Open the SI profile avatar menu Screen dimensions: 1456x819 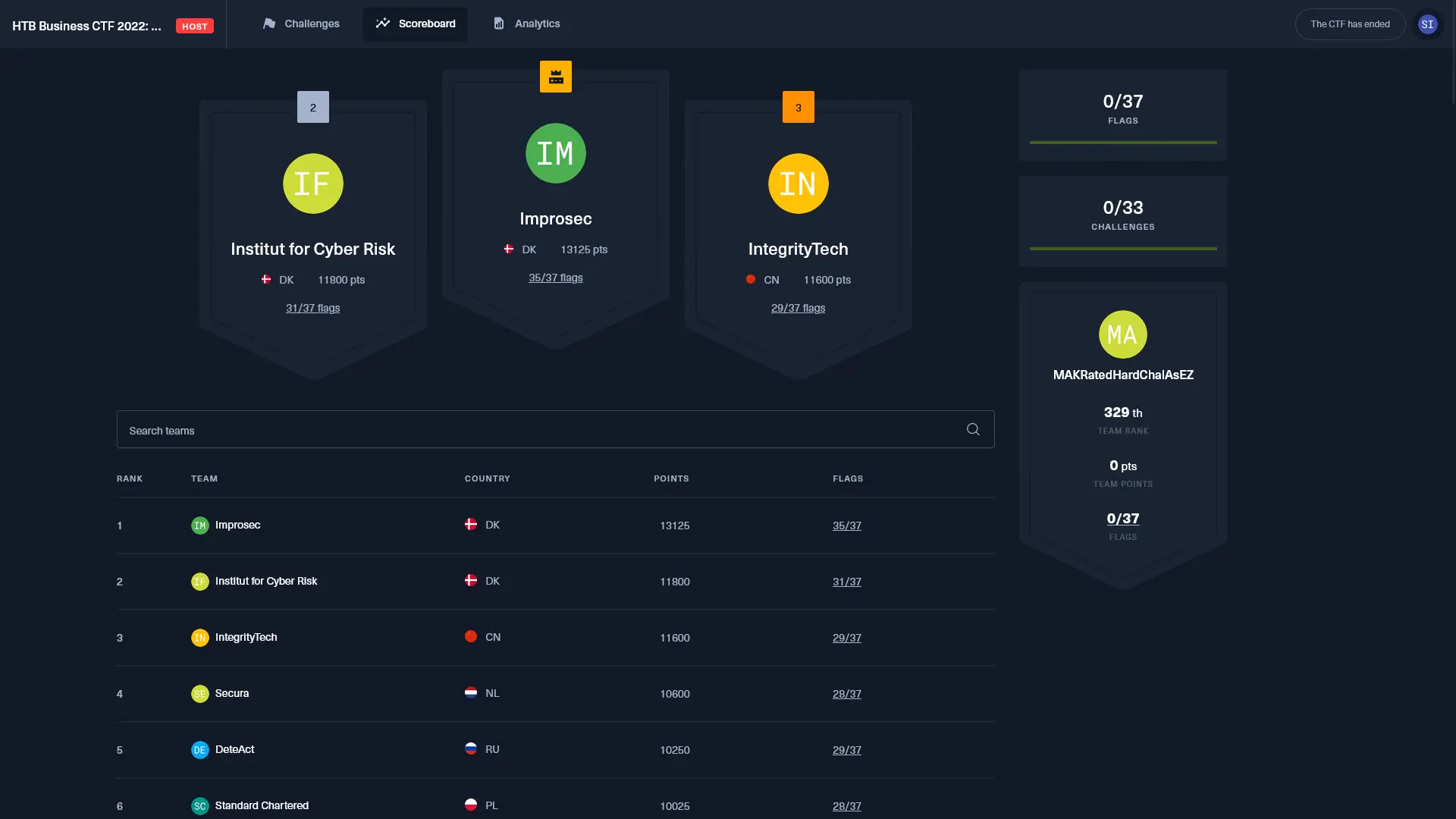click(1428, 24)
